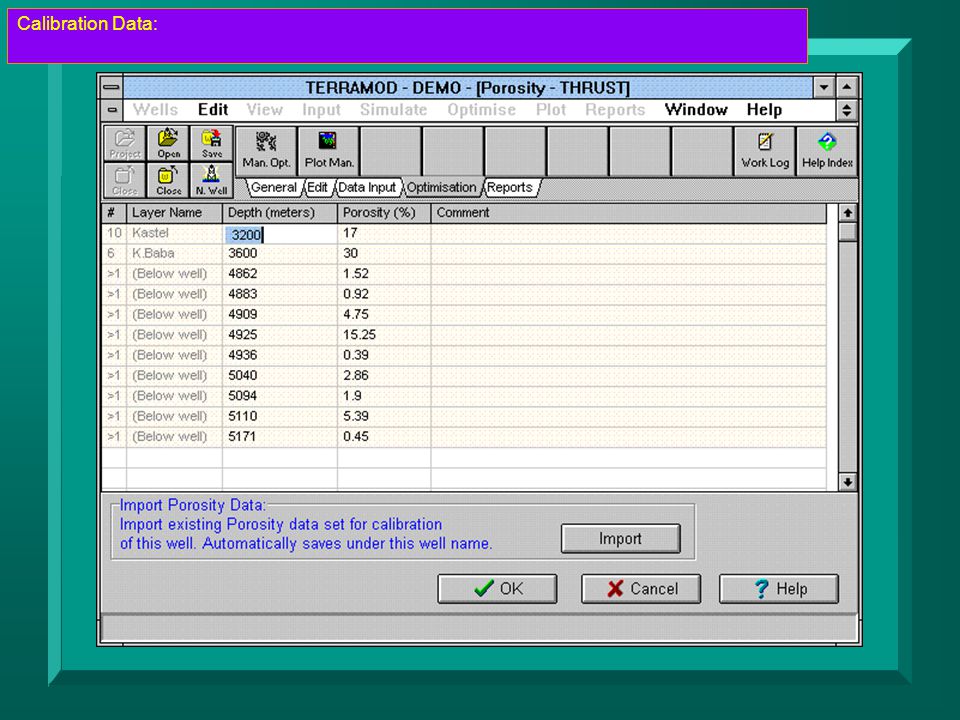Select the porosity cell 5.39
The width and height of the screenshot is (960, 720).
(384, 416)
